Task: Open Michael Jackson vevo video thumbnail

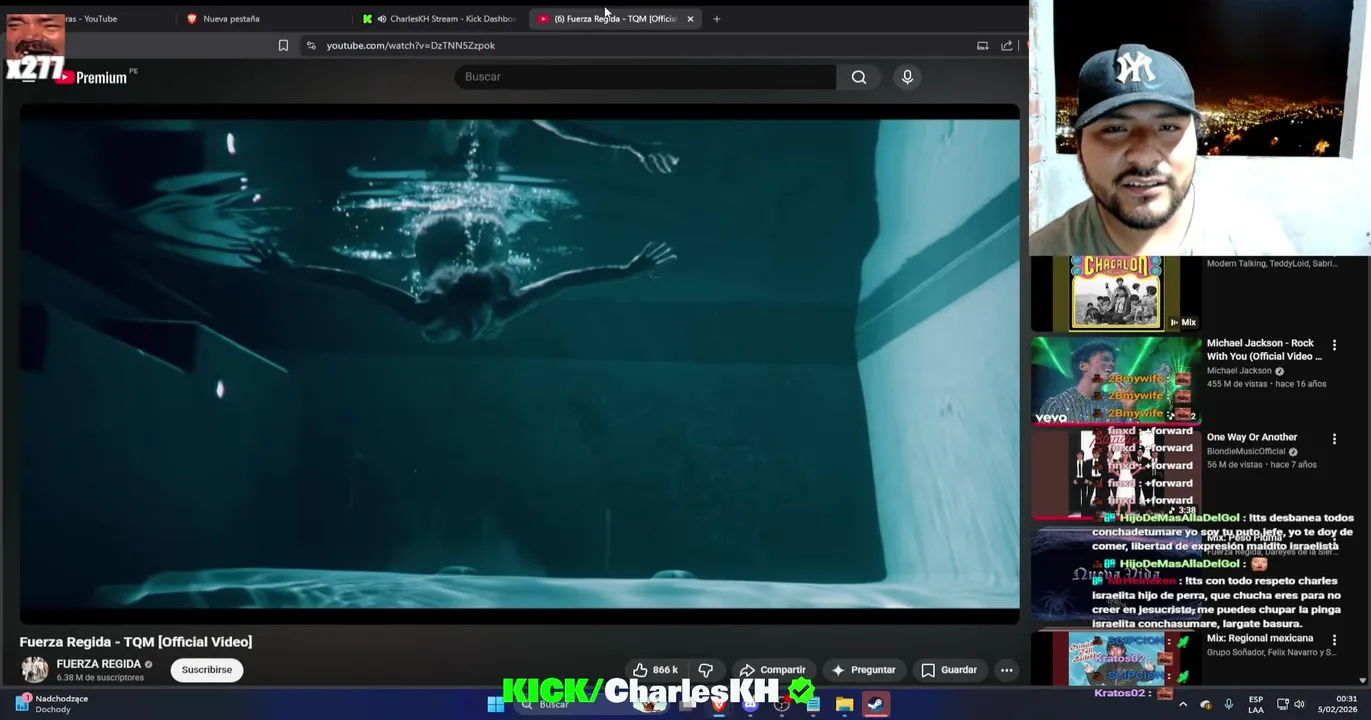Action: (x=1115, y=381)
